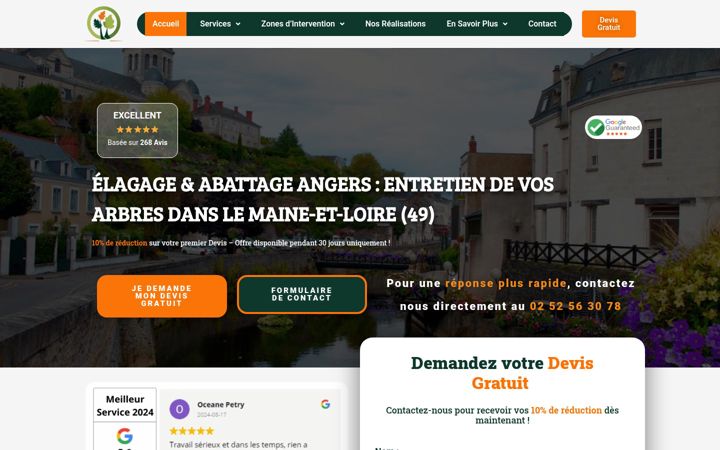The image size is (720, 450).
Task: Click the five-star rating in Excellent badge
Action: 137,129
